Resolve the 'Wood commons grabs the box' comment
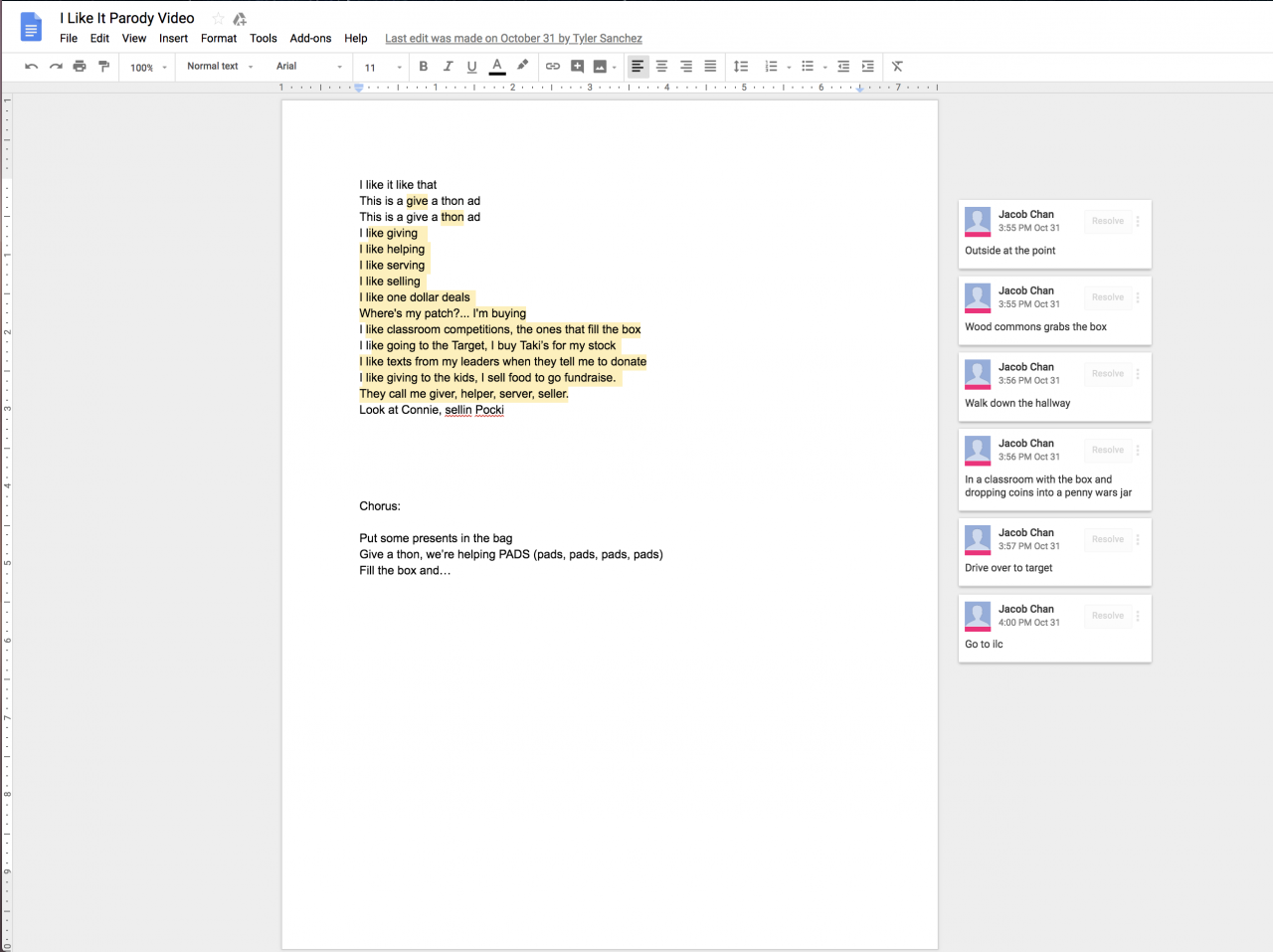 (x=1108, y=297)
